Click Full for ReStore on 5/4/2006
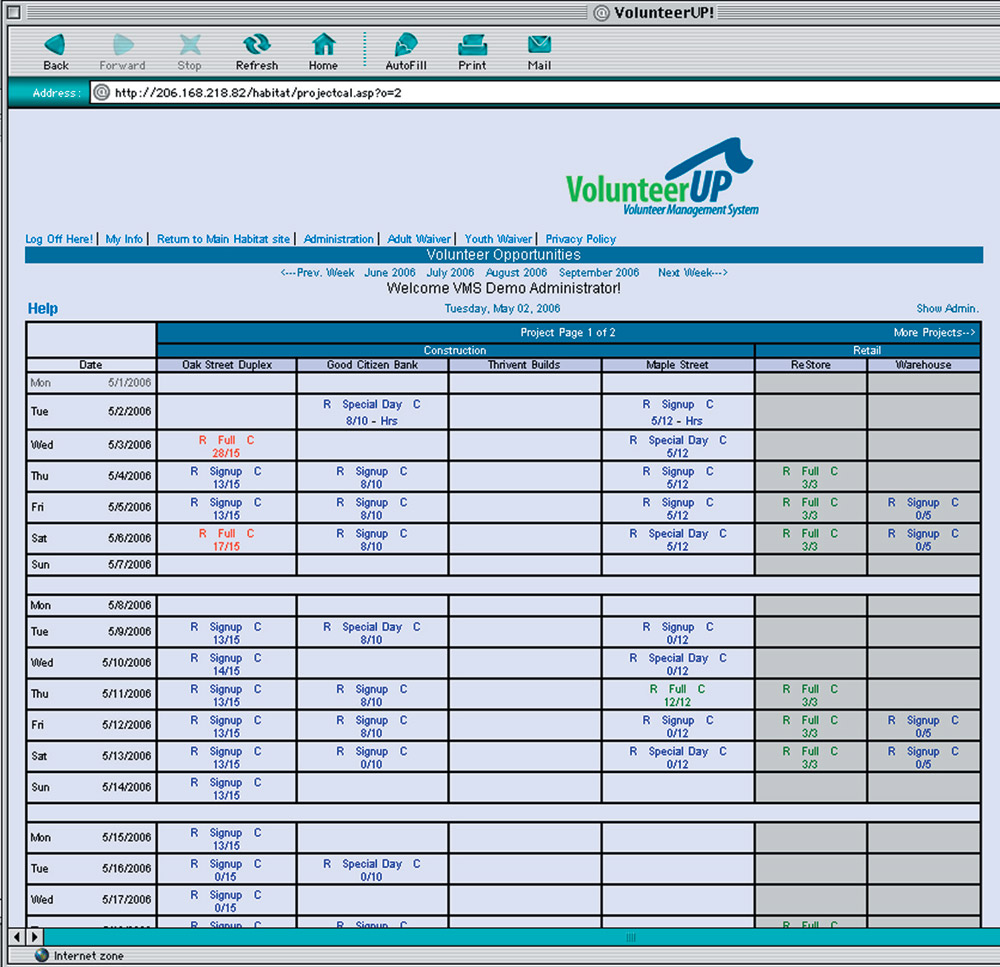Screen dimensions: 1000x967 click(810, 471)
